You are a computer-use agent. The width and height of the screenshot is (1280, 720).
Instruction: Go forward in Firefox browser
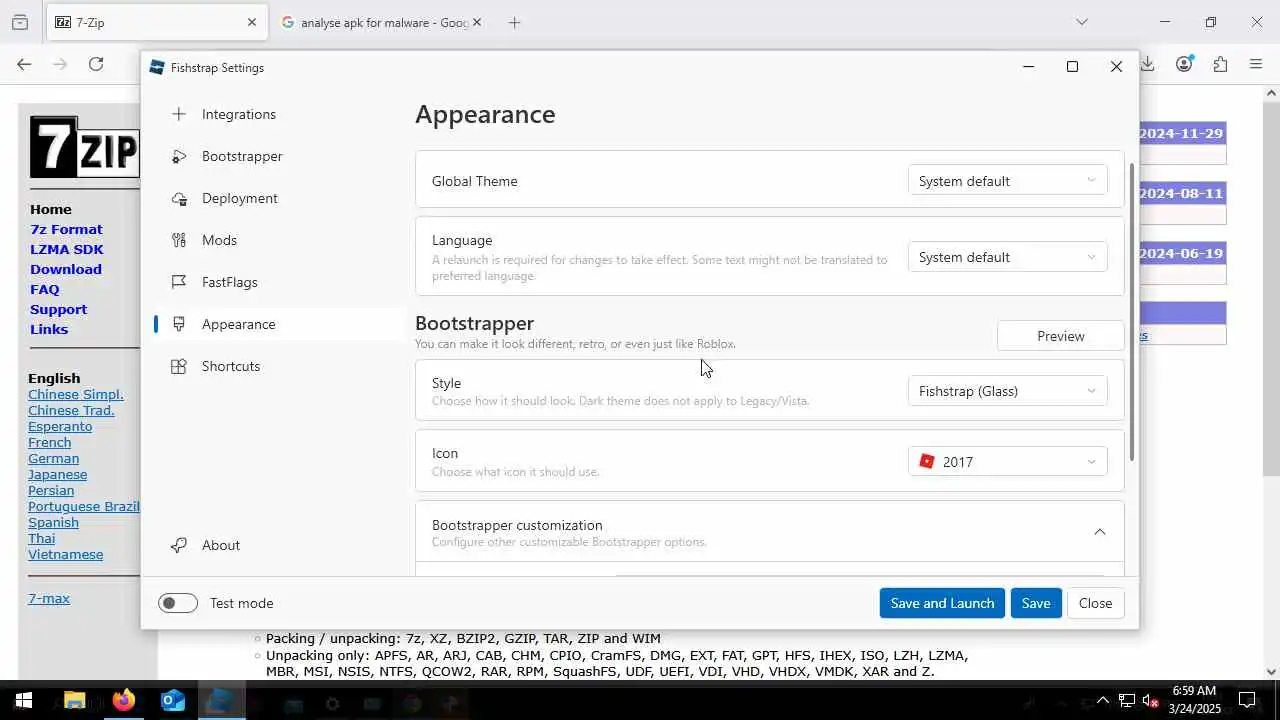tap(60, 64)
